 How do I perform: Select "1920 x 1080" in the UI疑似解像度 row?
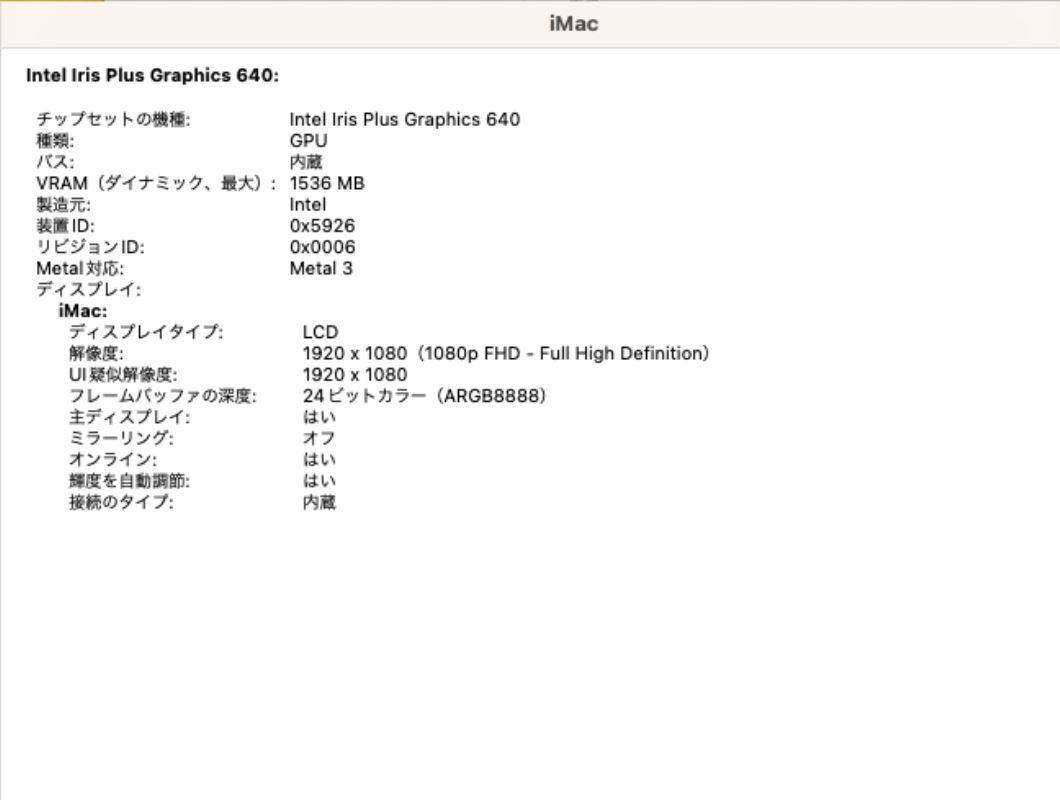point(355,375)
